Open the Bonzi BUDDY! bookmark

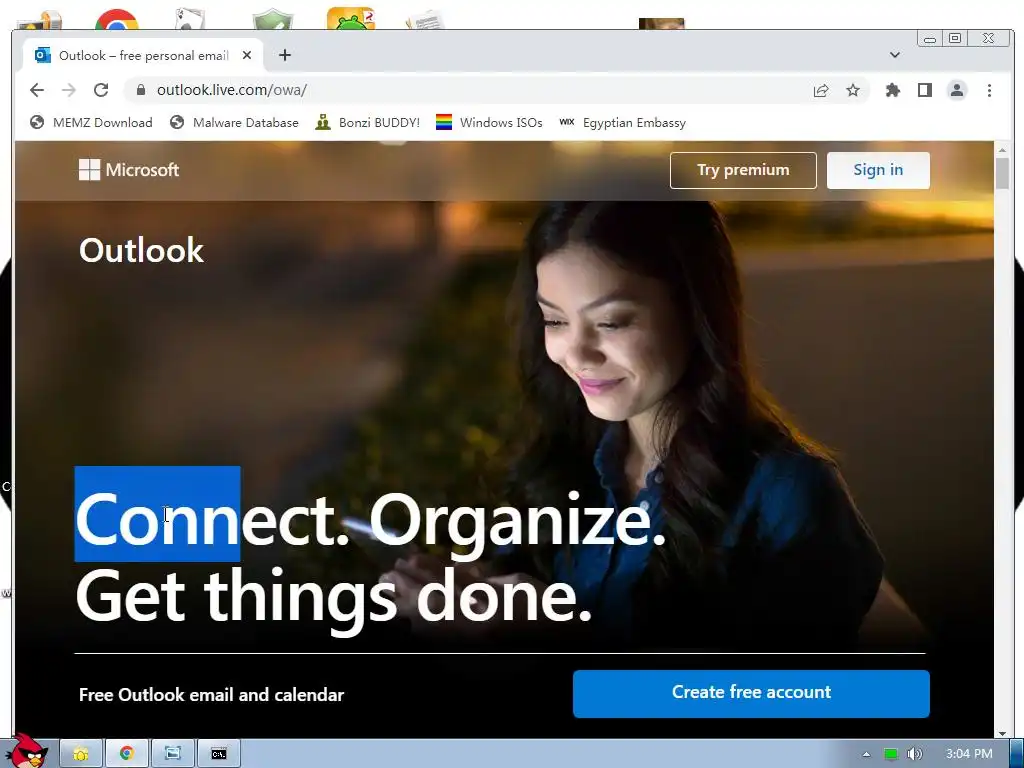coord(368,123)
